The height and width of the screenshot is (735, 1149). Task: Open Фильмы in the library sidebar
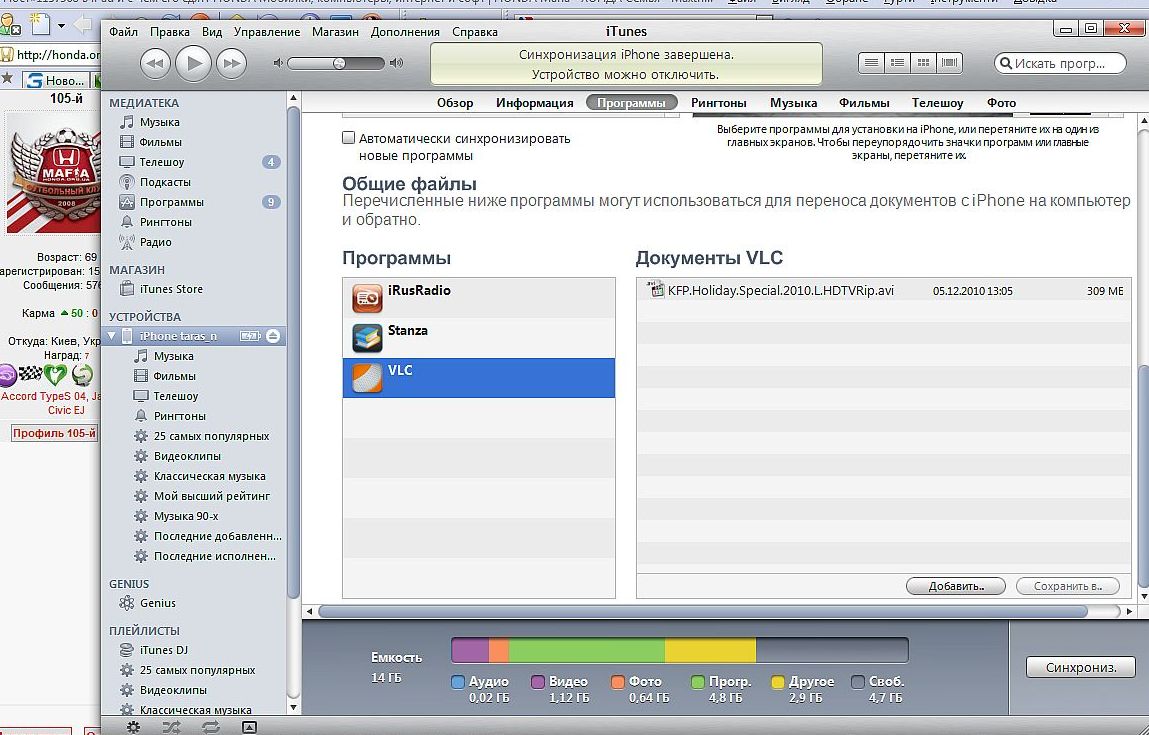(160, 142)
